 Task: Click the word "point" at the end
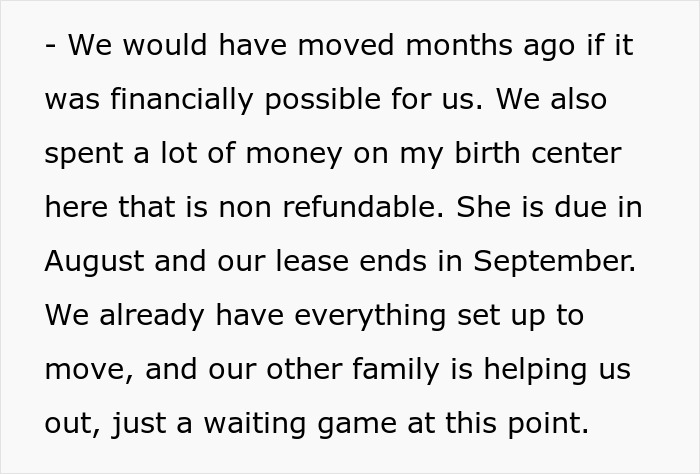[546, 423]
